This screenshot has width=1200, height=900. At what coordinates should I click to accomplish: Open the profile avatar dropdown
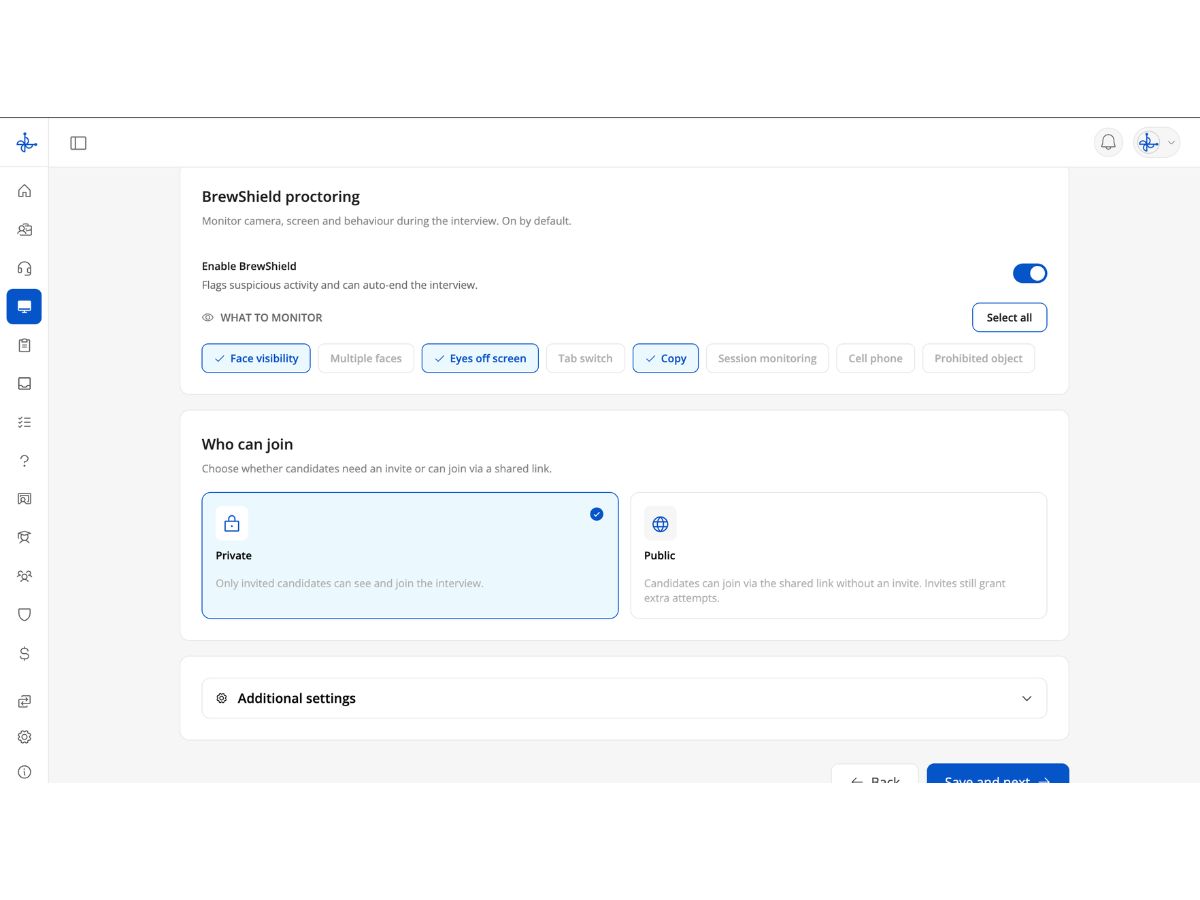[x=1156, y=142]
